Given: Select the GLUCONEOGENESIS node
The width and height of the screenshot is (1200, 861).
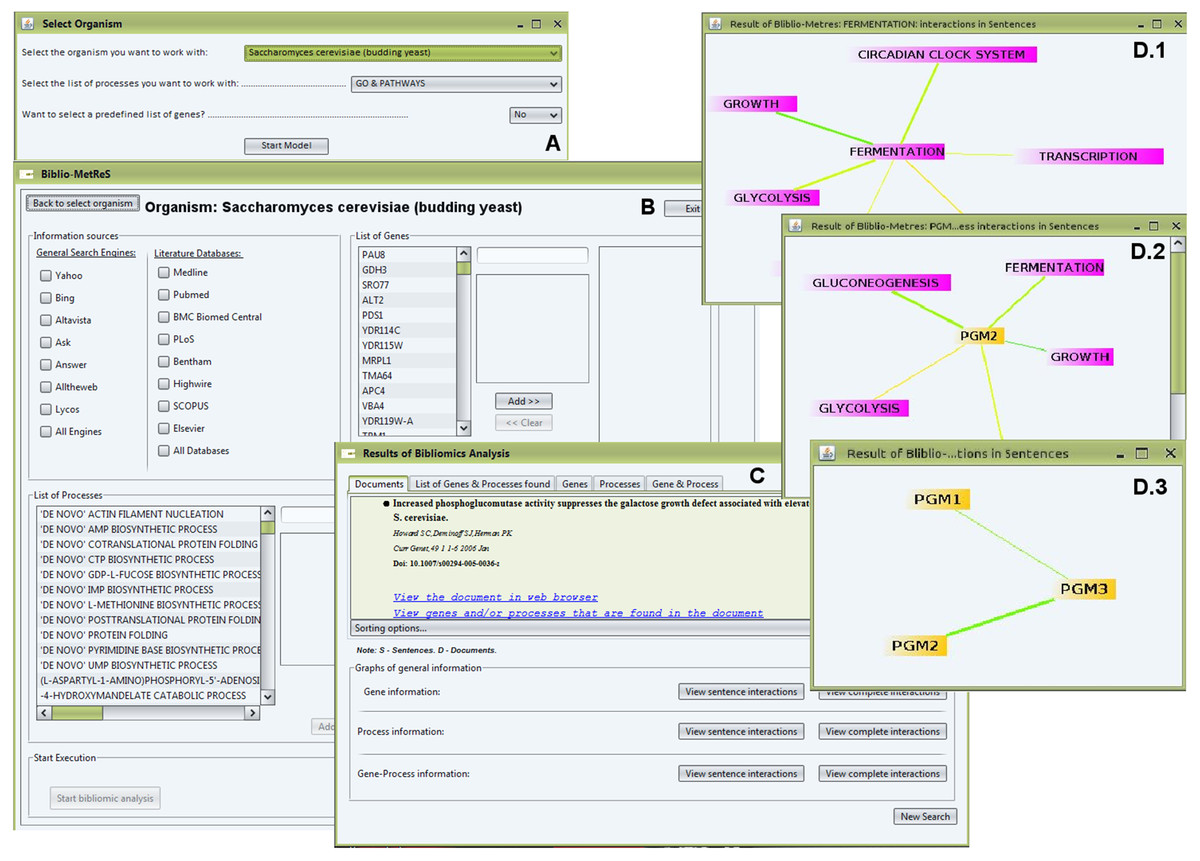Looking at the screenshot, I should click(x=876, y=283).
